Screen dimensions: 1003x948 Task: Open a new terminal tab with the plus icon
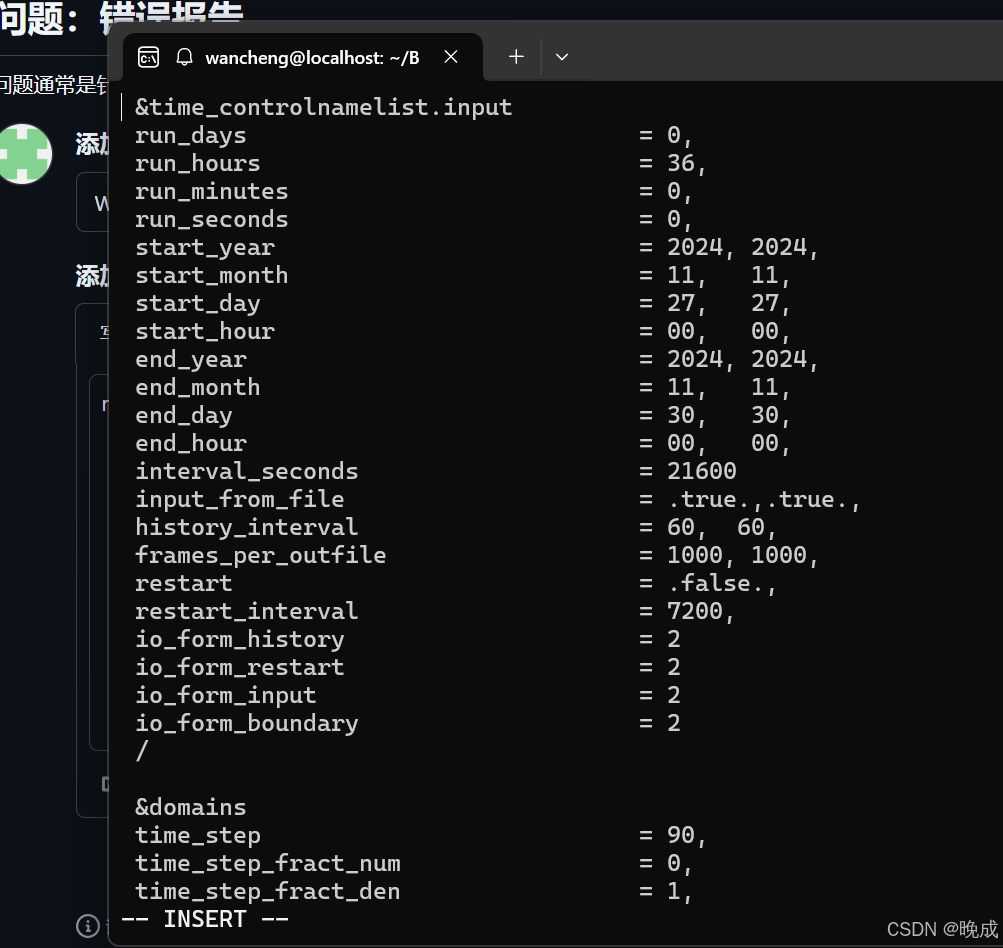coord(515,57)
